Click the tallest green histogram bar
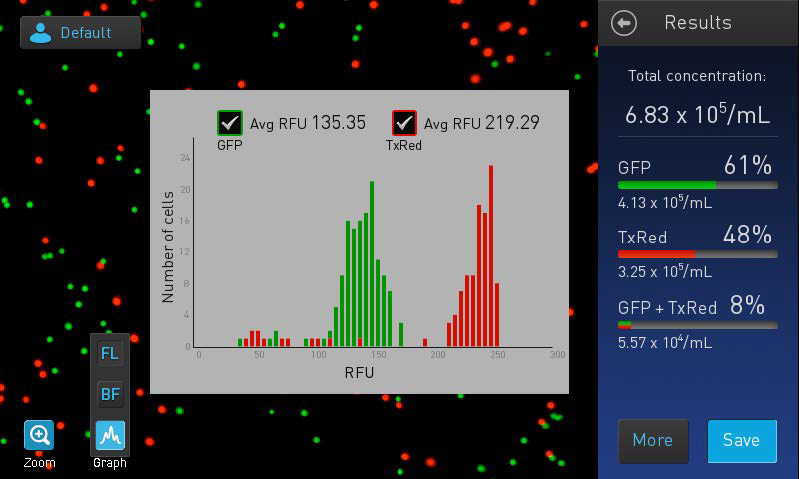This screenshot has height=479, width=799. tap(372, 264)
